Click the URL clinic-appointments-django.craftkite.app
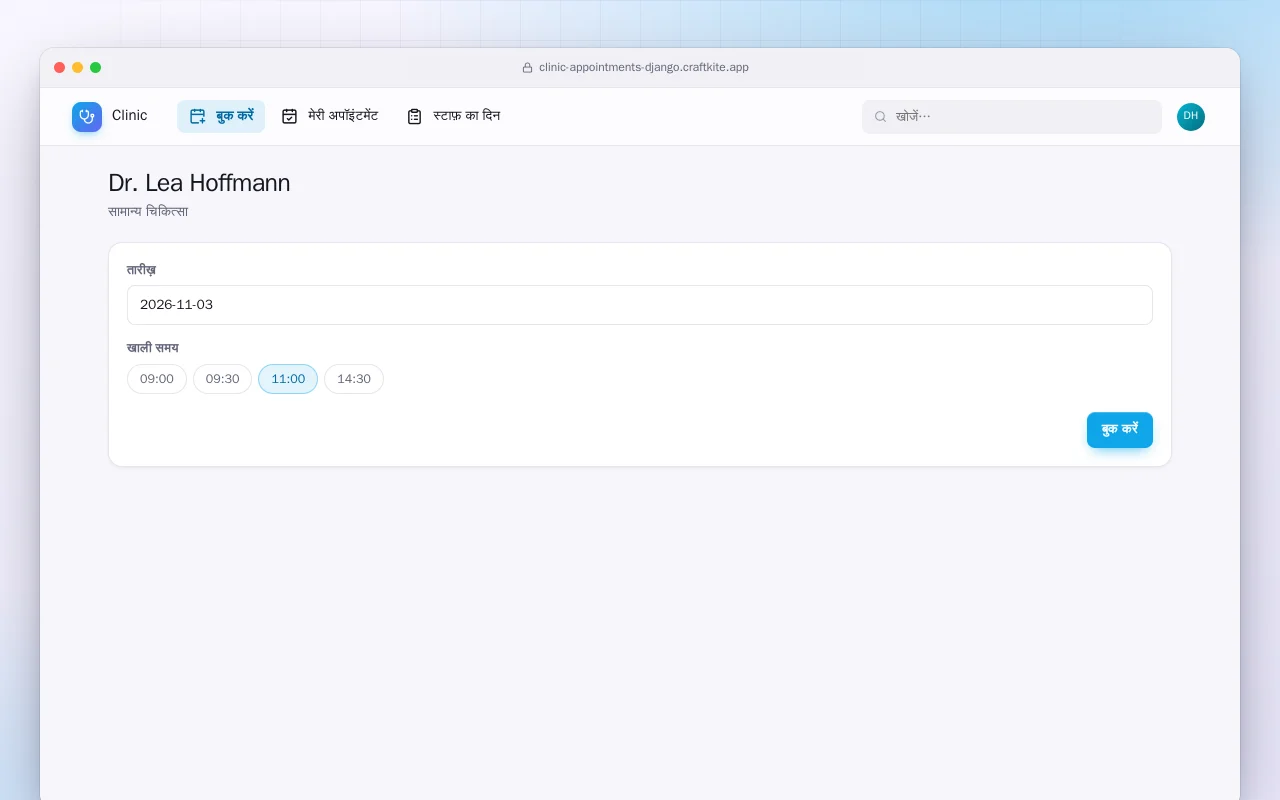This screenshot has width=1280, height=800. point(644,68)
